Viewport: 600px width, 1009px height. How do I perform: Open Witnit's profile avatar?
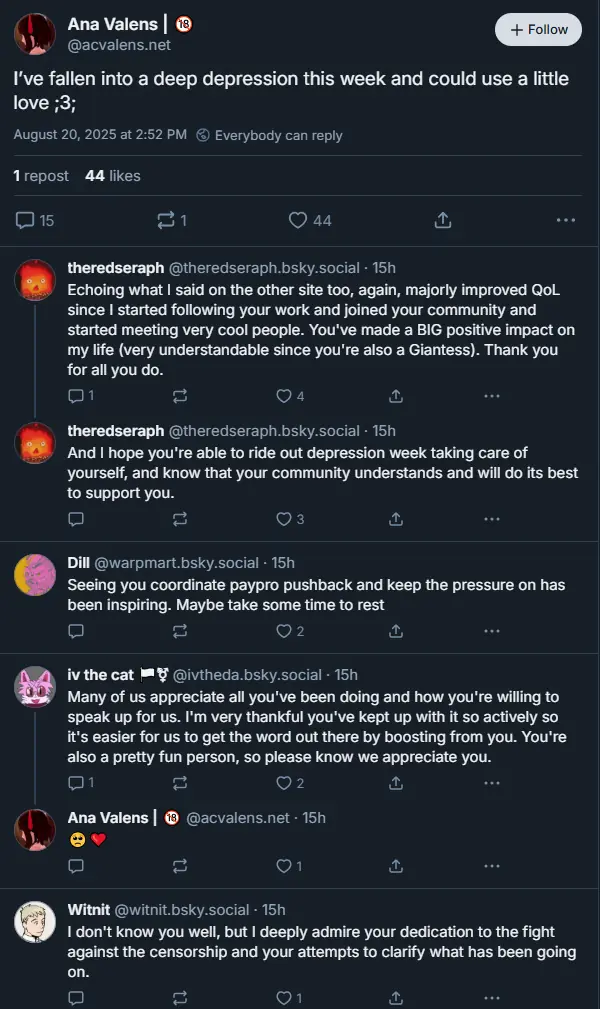(x=35, y=921)
